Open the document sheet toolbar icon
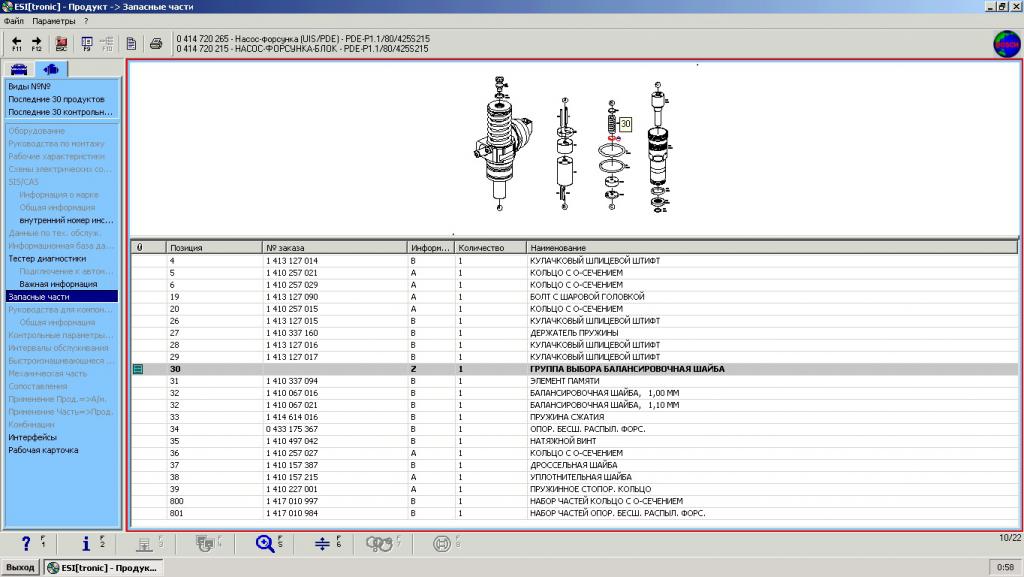Screen dimensions: 1024x577 pos(131,44)
